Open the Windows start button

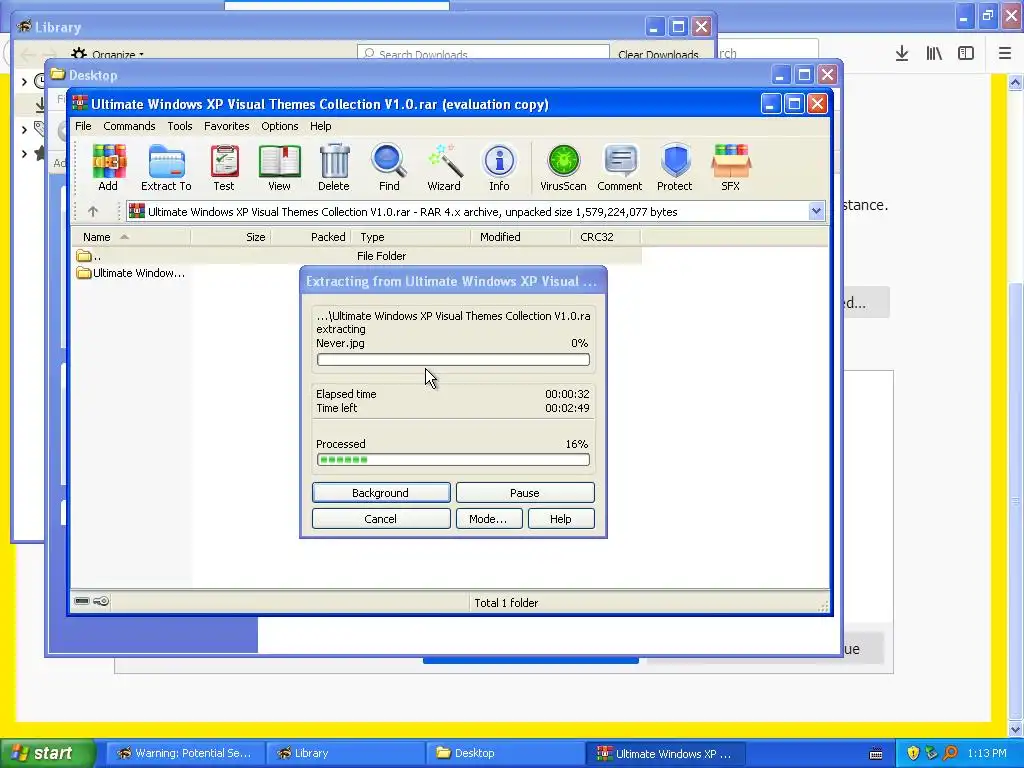point(47,753)
